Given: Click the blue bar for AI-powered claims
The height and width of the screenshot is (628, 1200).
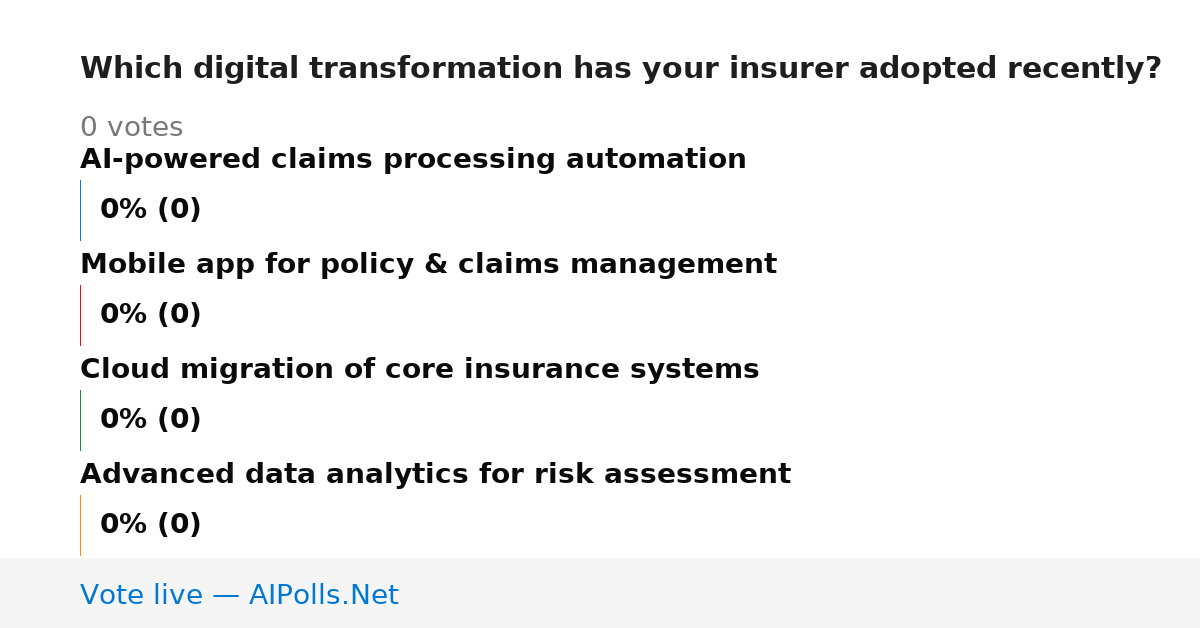Looking at the screenshot, I should pos(80,210).
